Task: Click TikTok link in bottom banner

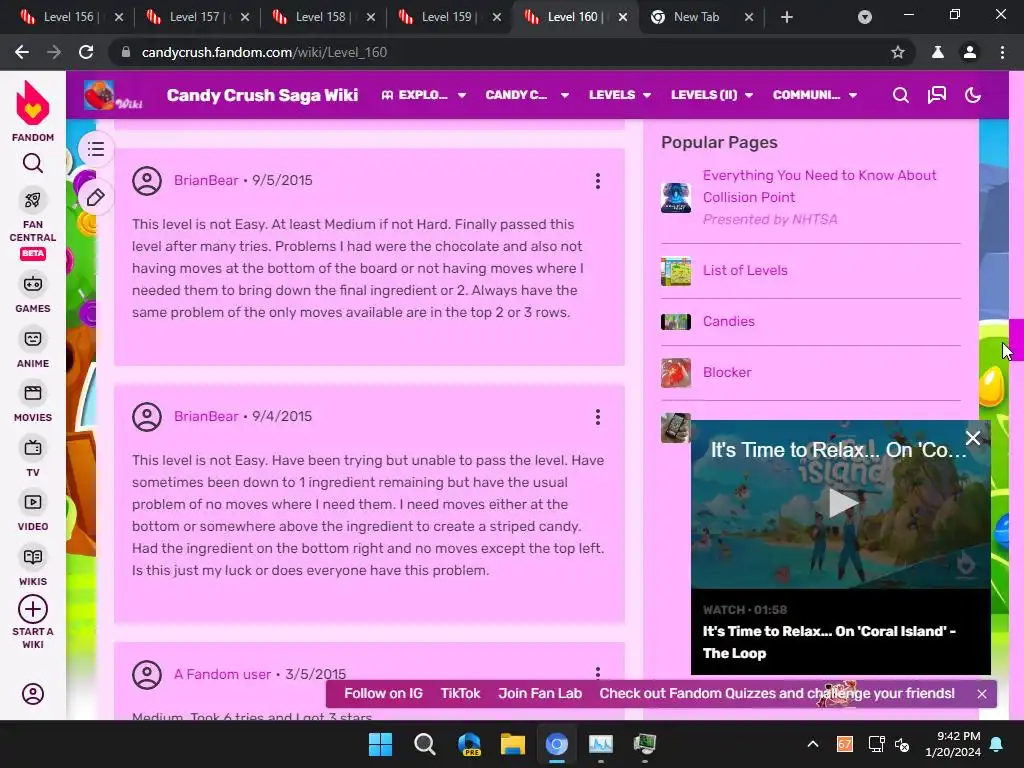Action: coord(460,694)
